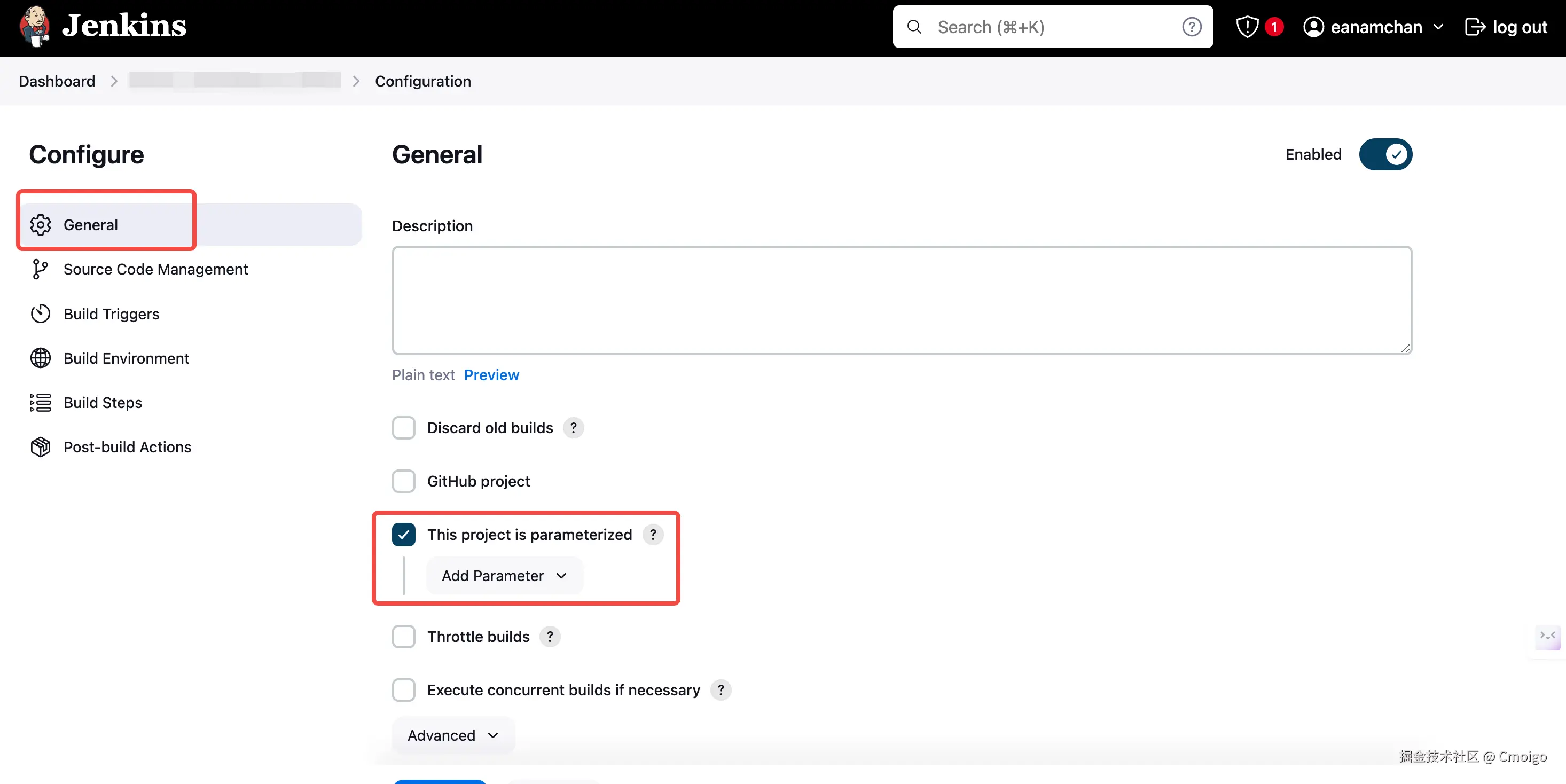Go to Source Code Management section

point(155,269)
